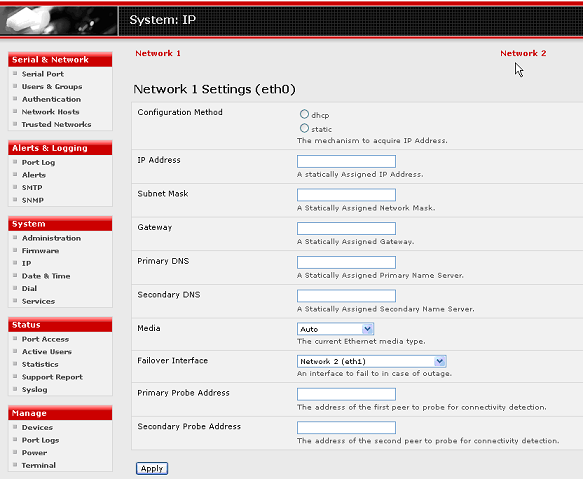Open the Media type dropdown
The image size is (583, 479).
(x=335, y=329)
